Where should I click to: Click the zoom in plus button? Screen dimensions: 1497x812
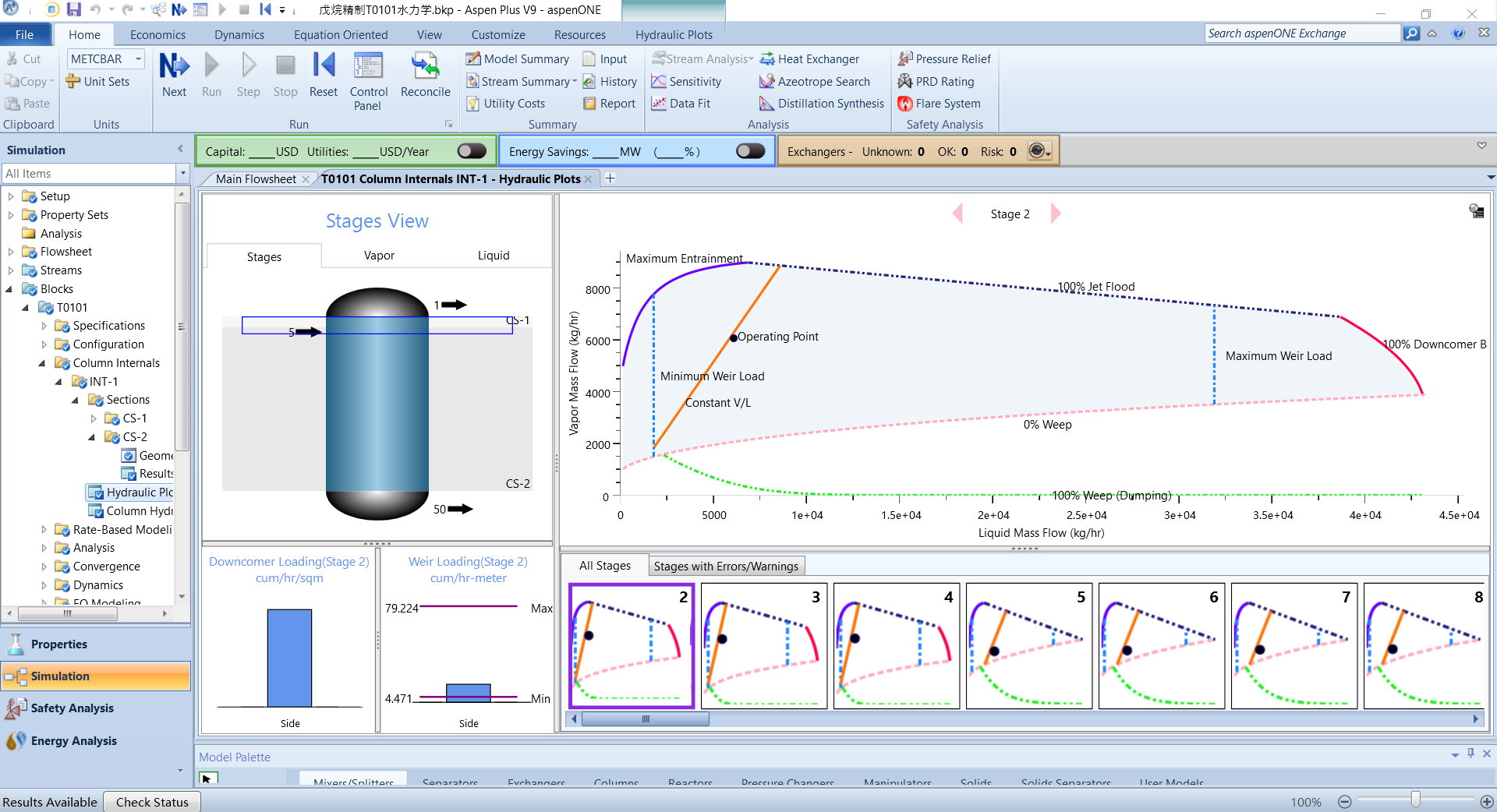1487,802
